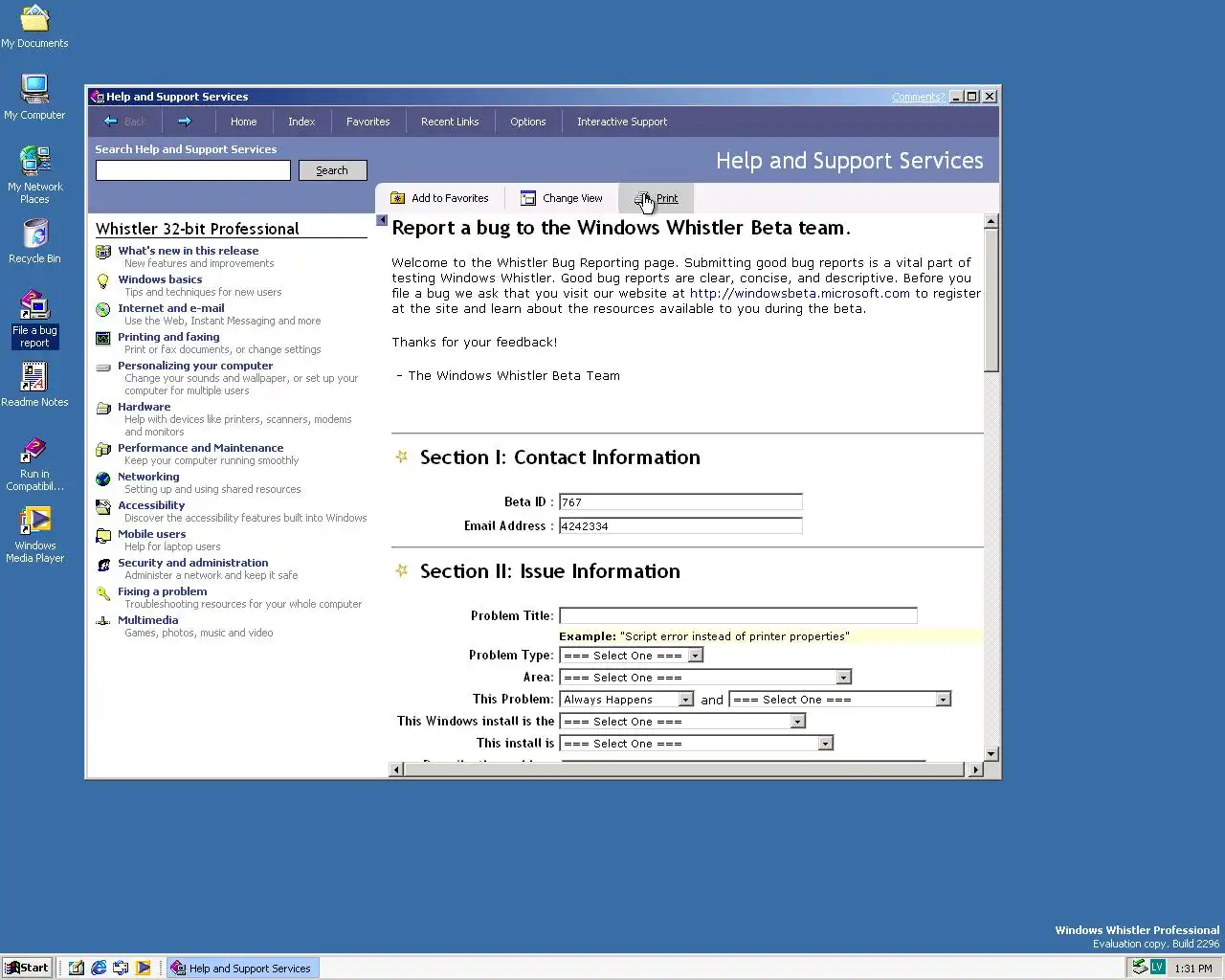This screenshot has height=980, width=1225.
Task: Click the vertical scrollbar up arrow
Action: [x=991, y=221]
